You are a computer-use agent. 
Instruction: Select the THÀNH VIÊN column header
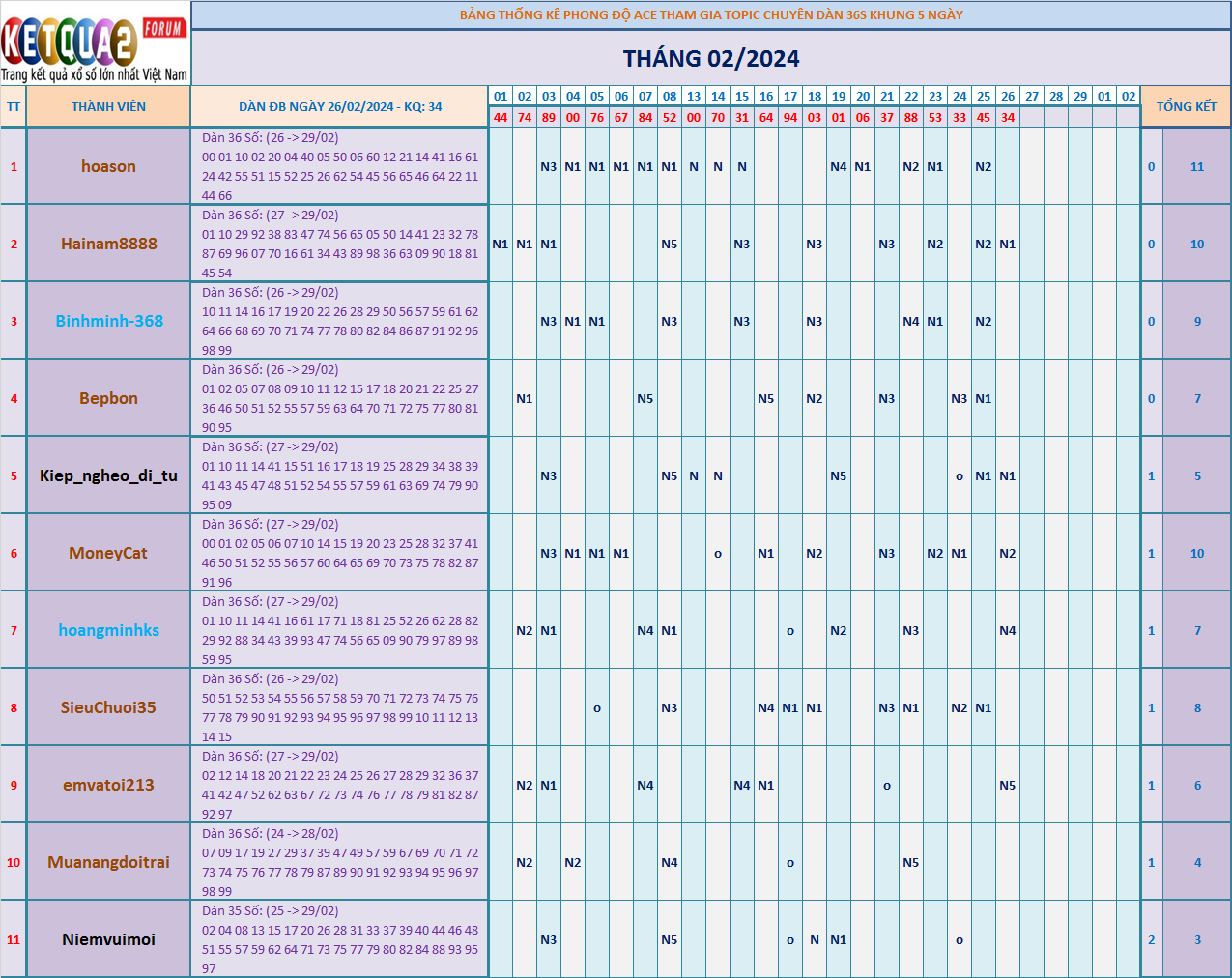pos(108,106)
